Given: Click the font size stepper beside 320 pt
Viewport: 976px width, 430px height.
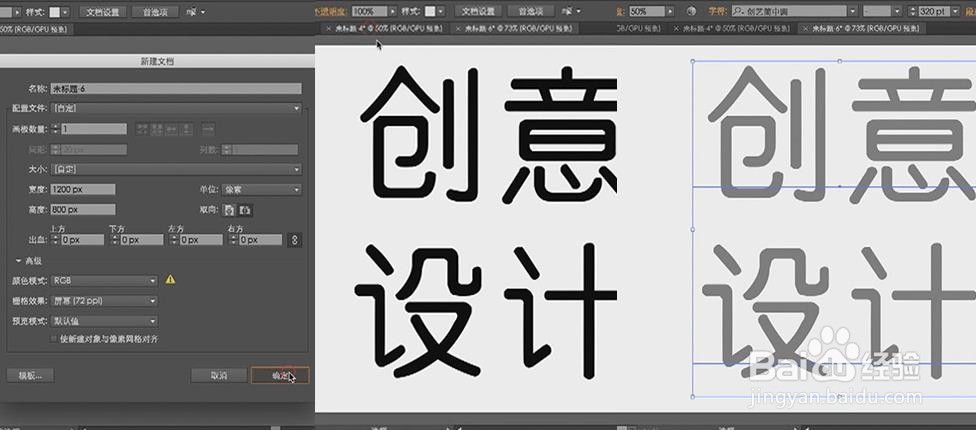Looking at the screenshot, I should [x=914, y=11].
